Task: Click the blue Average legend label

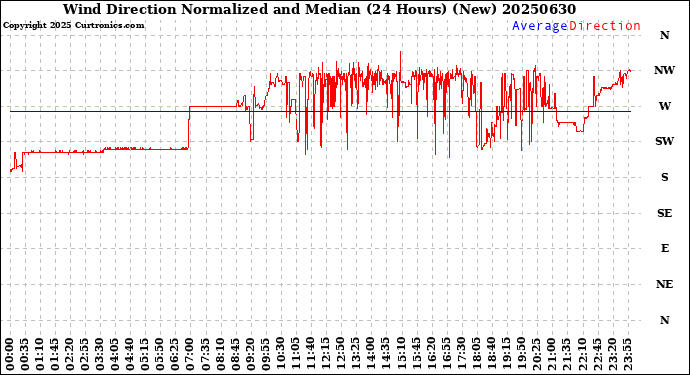Action: pyautogui.click(x=540, y=26)
